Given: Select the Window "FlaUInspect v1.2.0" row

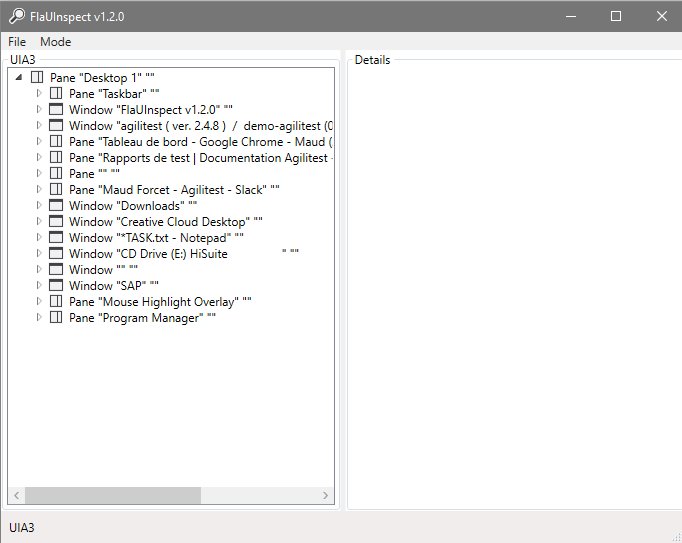Looking at the screenshot, I should point(150,110).
